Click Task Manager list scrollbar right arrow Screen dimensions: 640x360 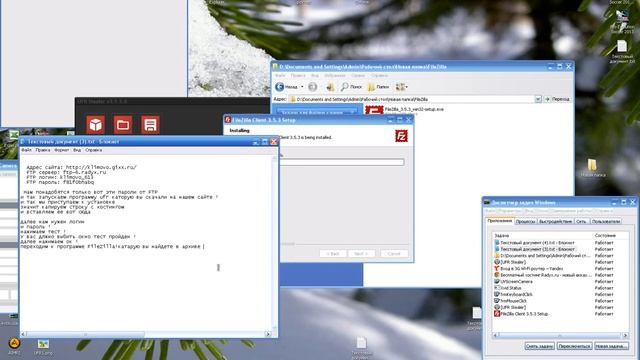coord(625,335)
